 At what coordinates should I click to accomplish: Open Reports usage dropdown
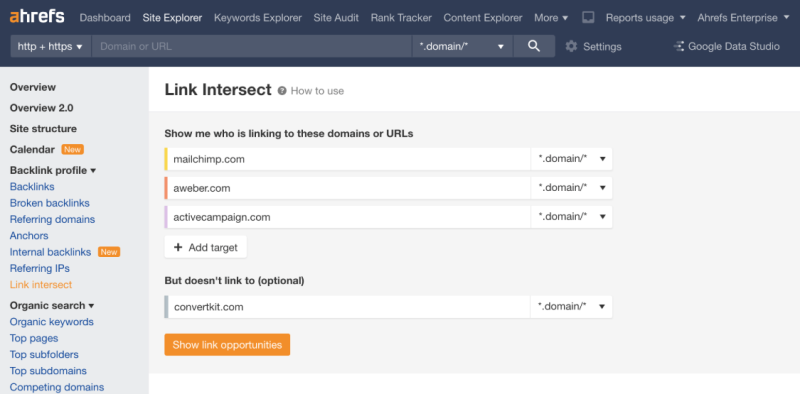(645, 17)
